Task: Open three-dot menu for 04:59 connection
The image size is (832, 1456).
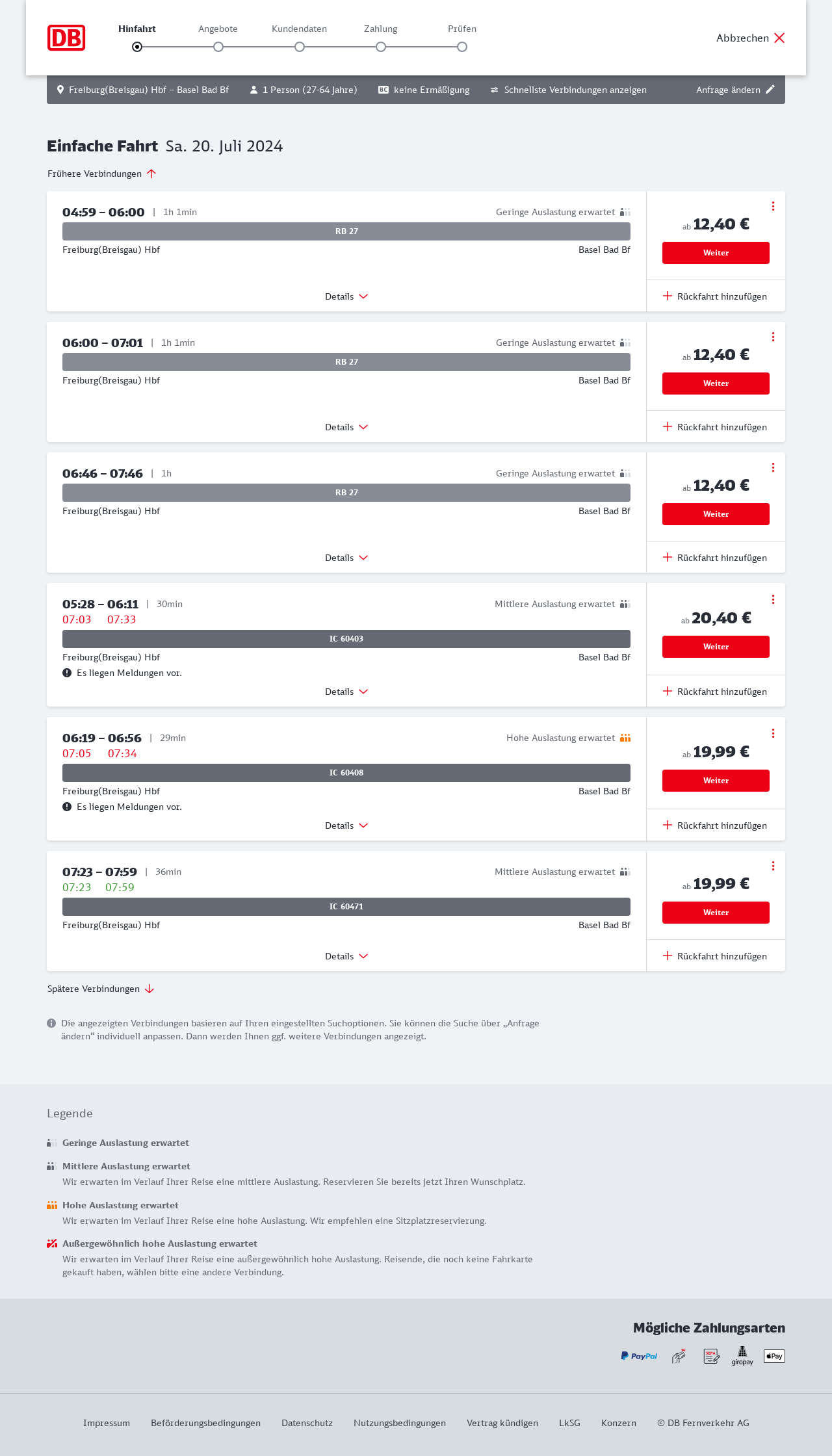Action: (773, 206)
